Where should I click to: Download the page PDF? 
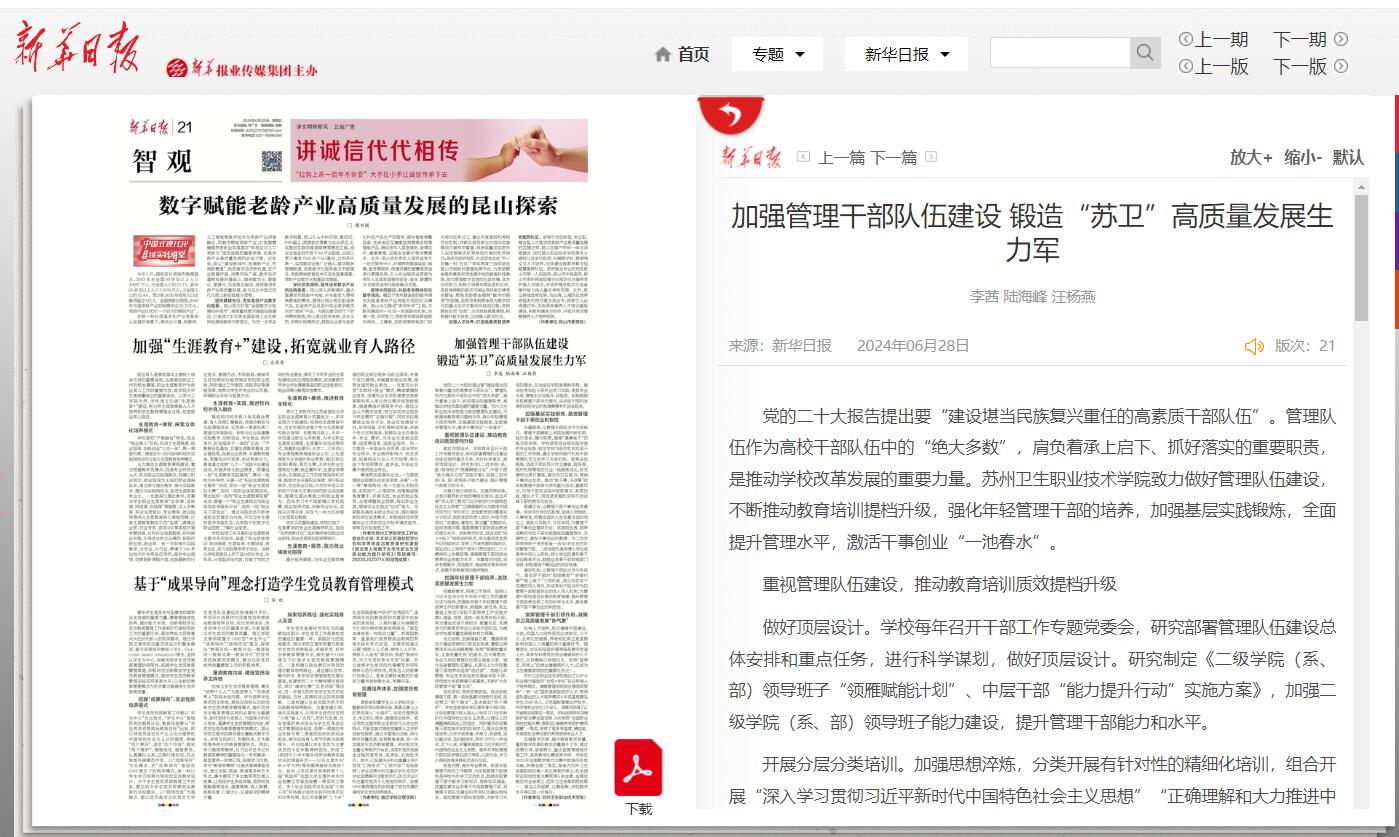[x=638, y=768]
